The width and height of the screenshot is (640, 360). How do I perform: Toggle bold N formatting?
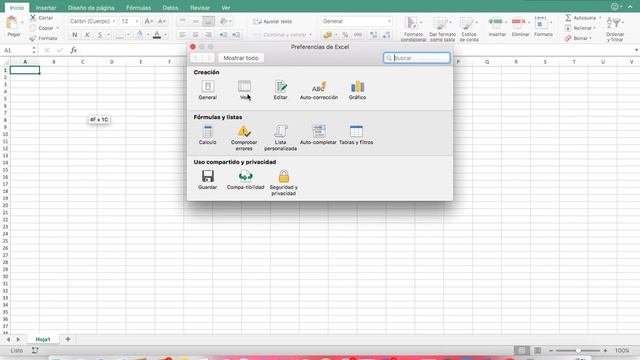coord(75,35)
